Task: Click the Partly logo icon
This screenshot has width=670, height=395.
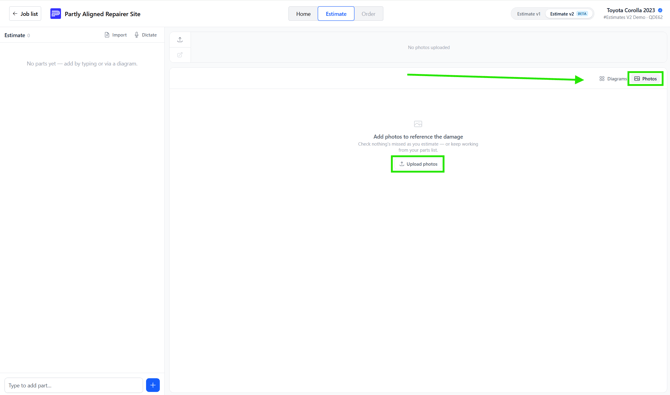Action: click(x=56, y=14)
